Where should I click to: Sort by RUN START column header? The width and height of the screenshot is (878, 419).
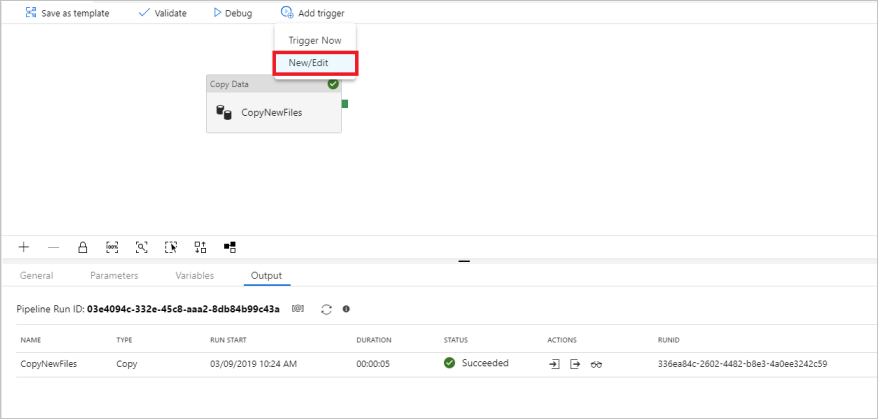point(228,340)
